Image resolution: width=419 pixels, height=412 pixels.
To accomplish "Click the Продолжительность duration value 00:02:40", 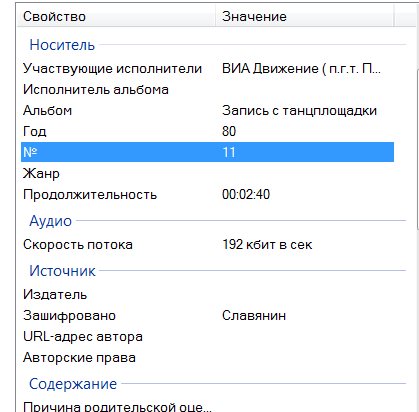I will click(x=246, y=194).
